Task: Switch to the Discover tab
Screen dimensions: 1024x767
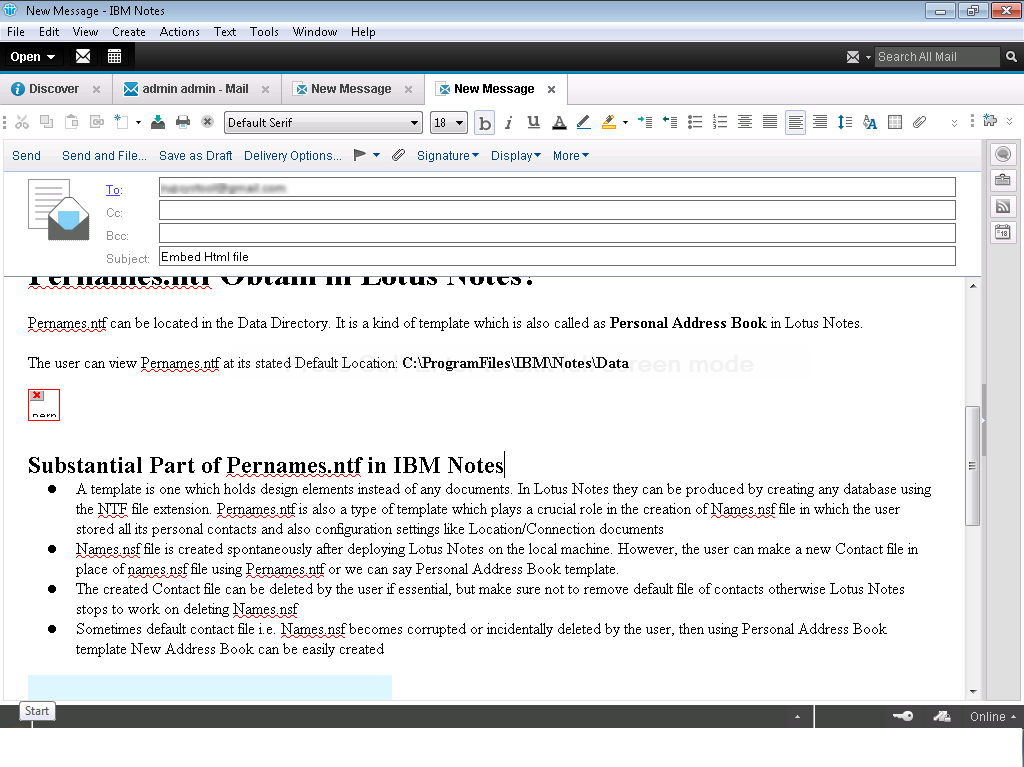Action: [x=54, y=89]
